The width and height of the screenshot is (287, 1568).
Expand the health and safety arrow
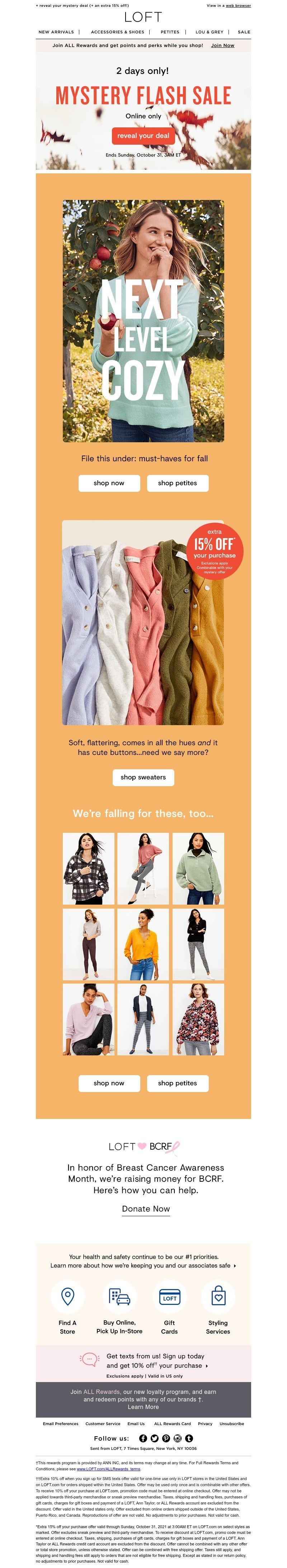tap(235, 1265)
